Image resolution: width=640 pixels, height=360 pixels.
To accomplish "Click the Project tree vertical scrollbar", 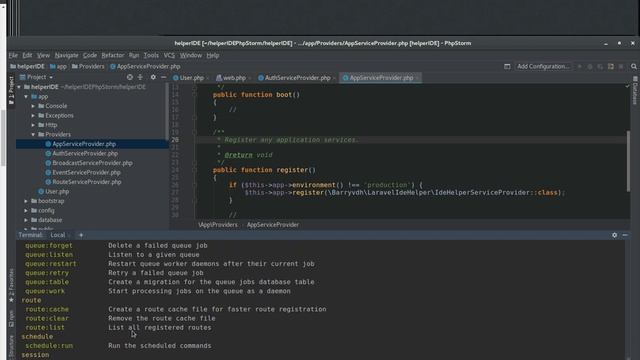I will [167, 110].
